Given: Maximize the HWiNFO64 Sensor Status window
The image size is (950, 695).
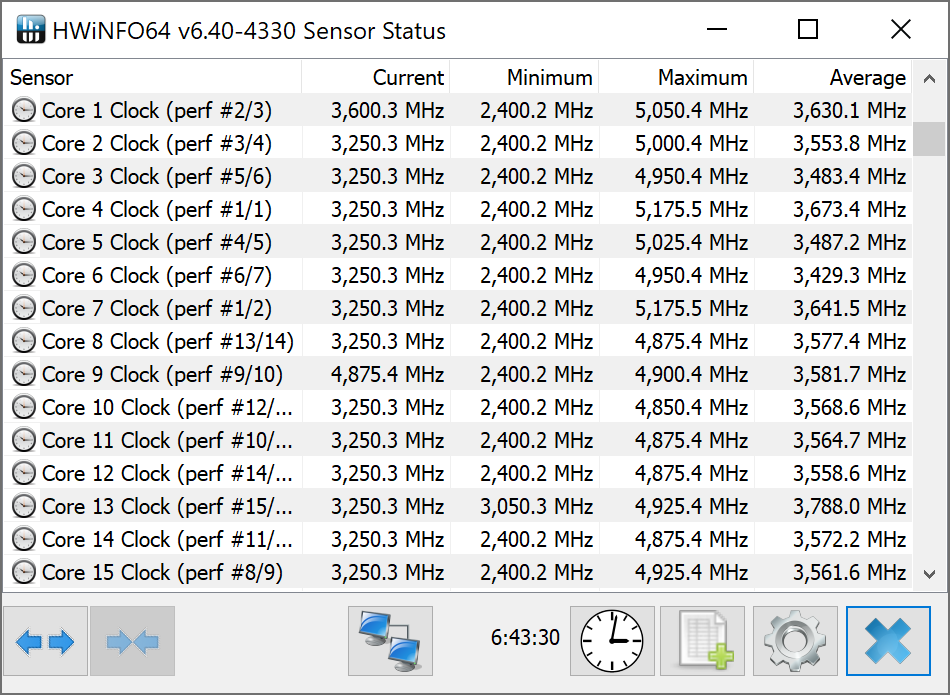Looking at the screenshot, I should point(808,29).
